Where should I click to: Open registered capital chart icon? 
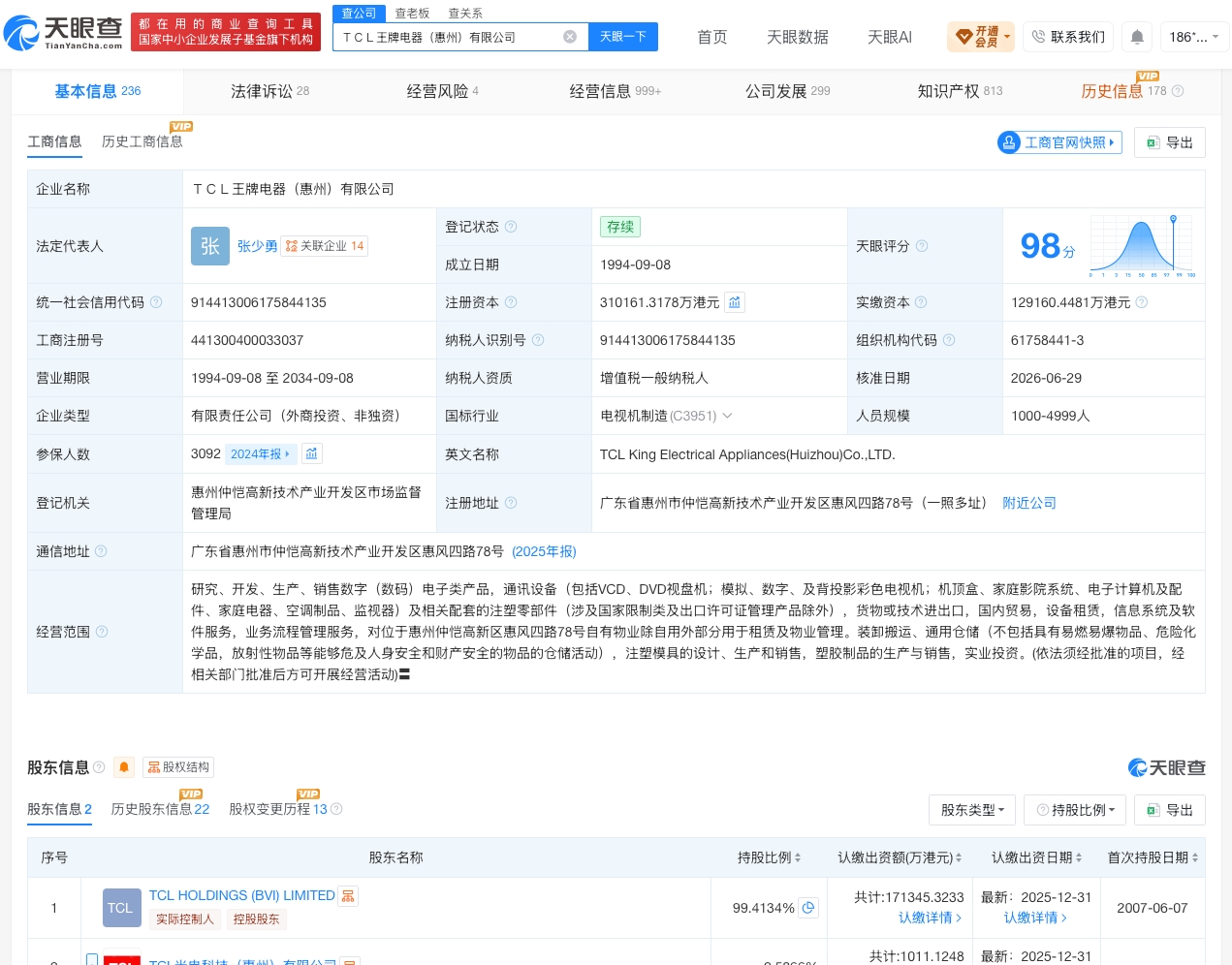click(x=735, y=302)
